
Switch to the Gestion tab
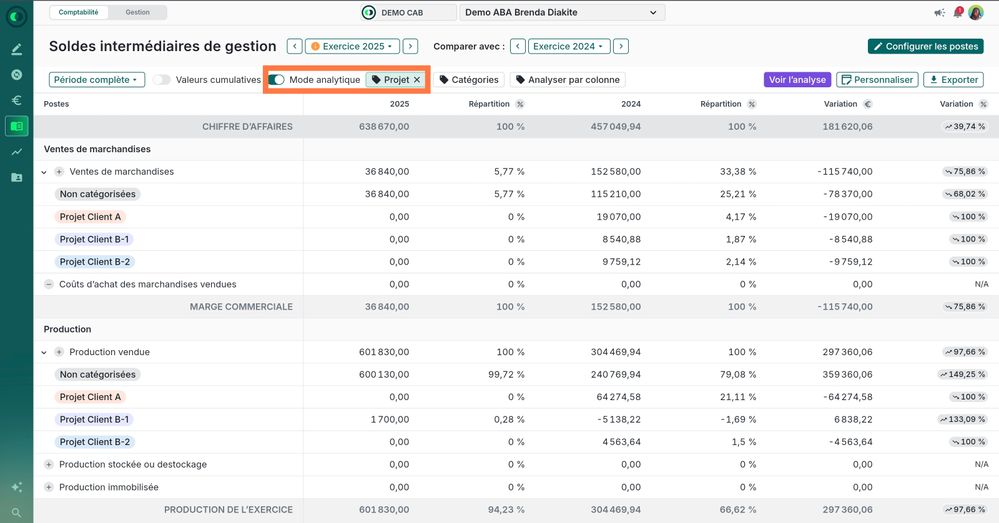(x=138, y=12)
